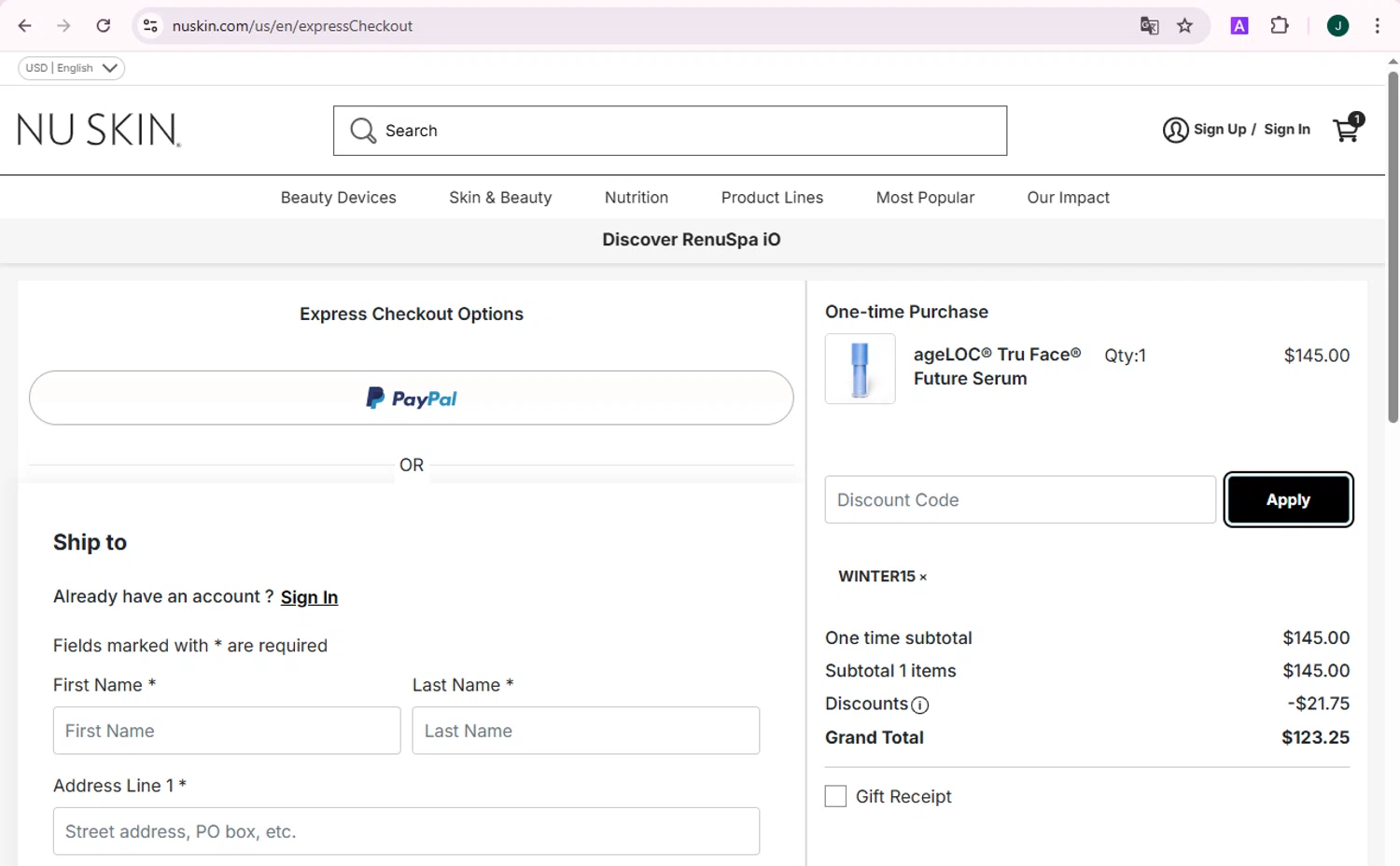This screenshot has width=1400, height=866.
Task: Click the Discover RenuSpa iO banner
Action: (x=692, y=240)
